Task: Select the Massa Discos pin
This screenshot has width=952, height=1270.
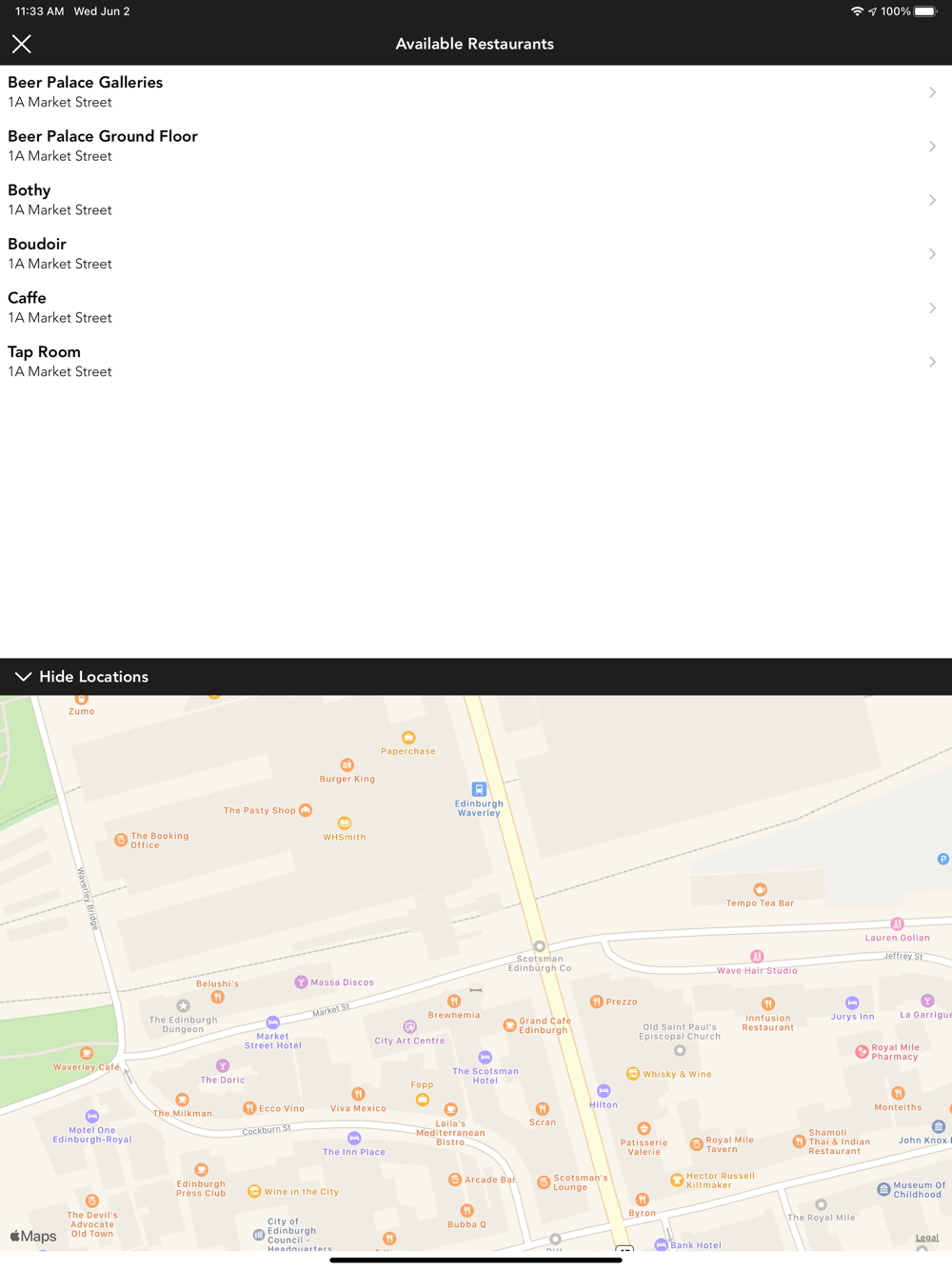Action: coord(301,982)
